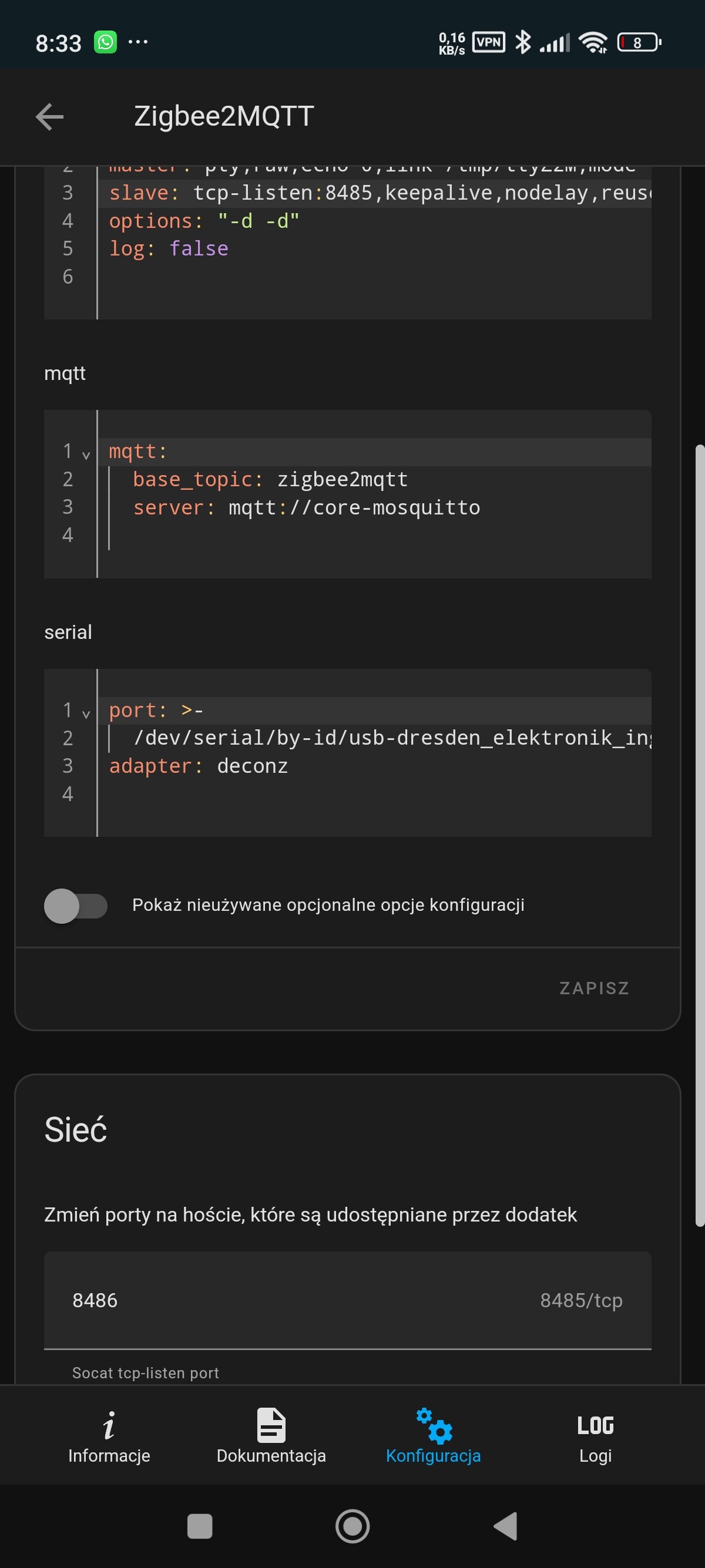Tap the mobile signal strength icon
Screen dimensions: 705x1568
point(555,42)
